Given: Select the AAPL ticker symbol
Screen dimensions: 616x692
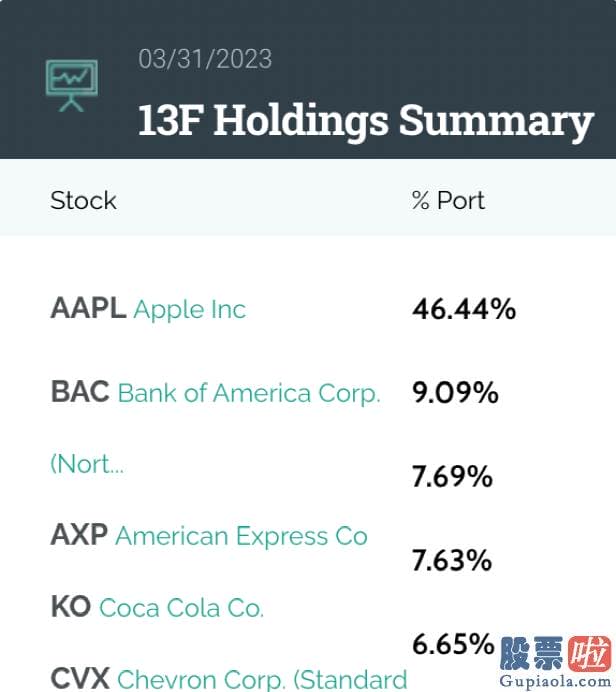Looking at the screenshot, I should 88,308.
